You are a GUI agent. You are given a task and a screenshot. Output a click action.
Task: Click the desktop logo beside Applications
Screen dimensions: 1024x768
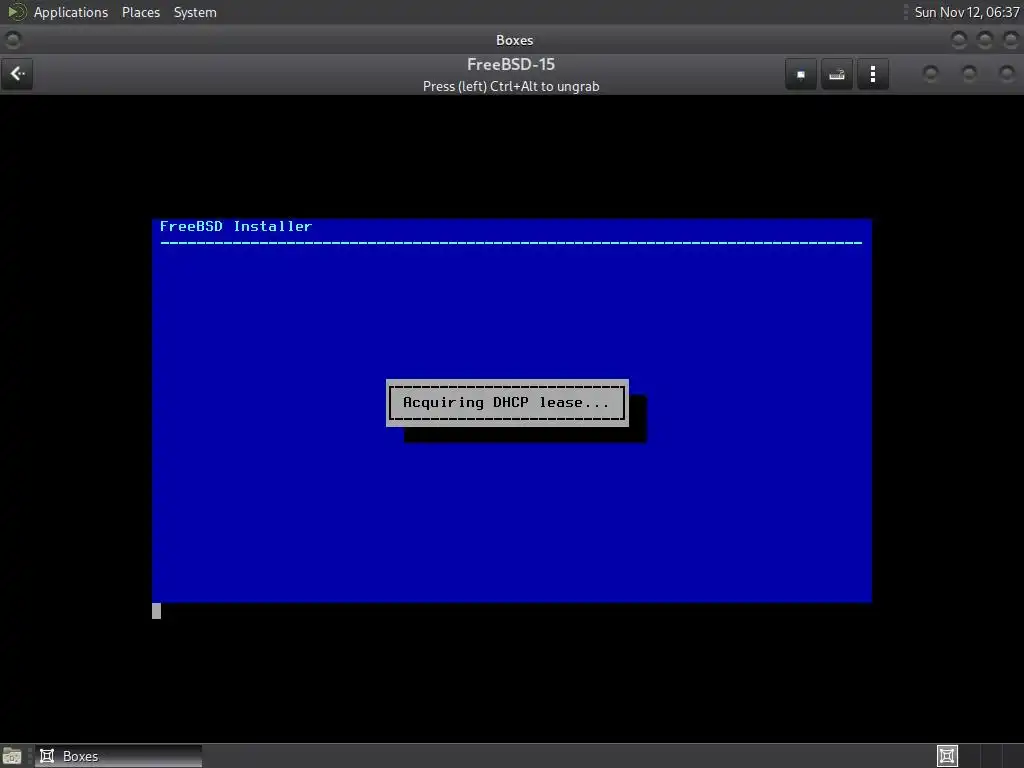coord(16,12)
